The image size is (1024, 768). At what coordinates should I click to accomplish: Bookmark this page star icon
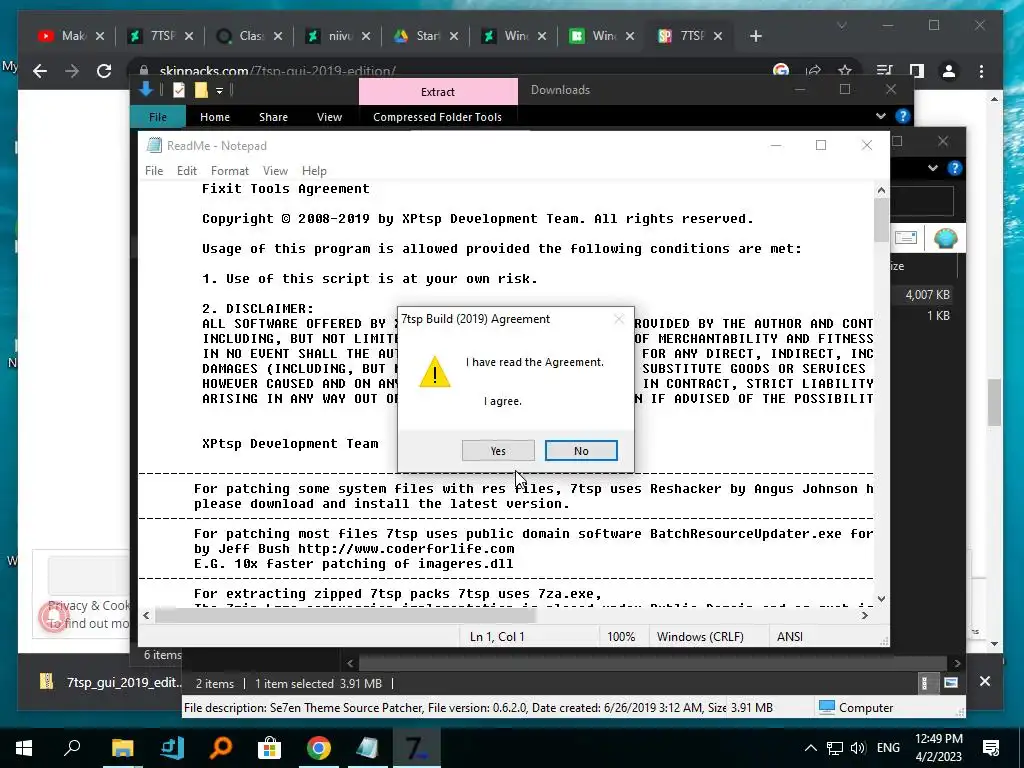click(x=844, y=70)
